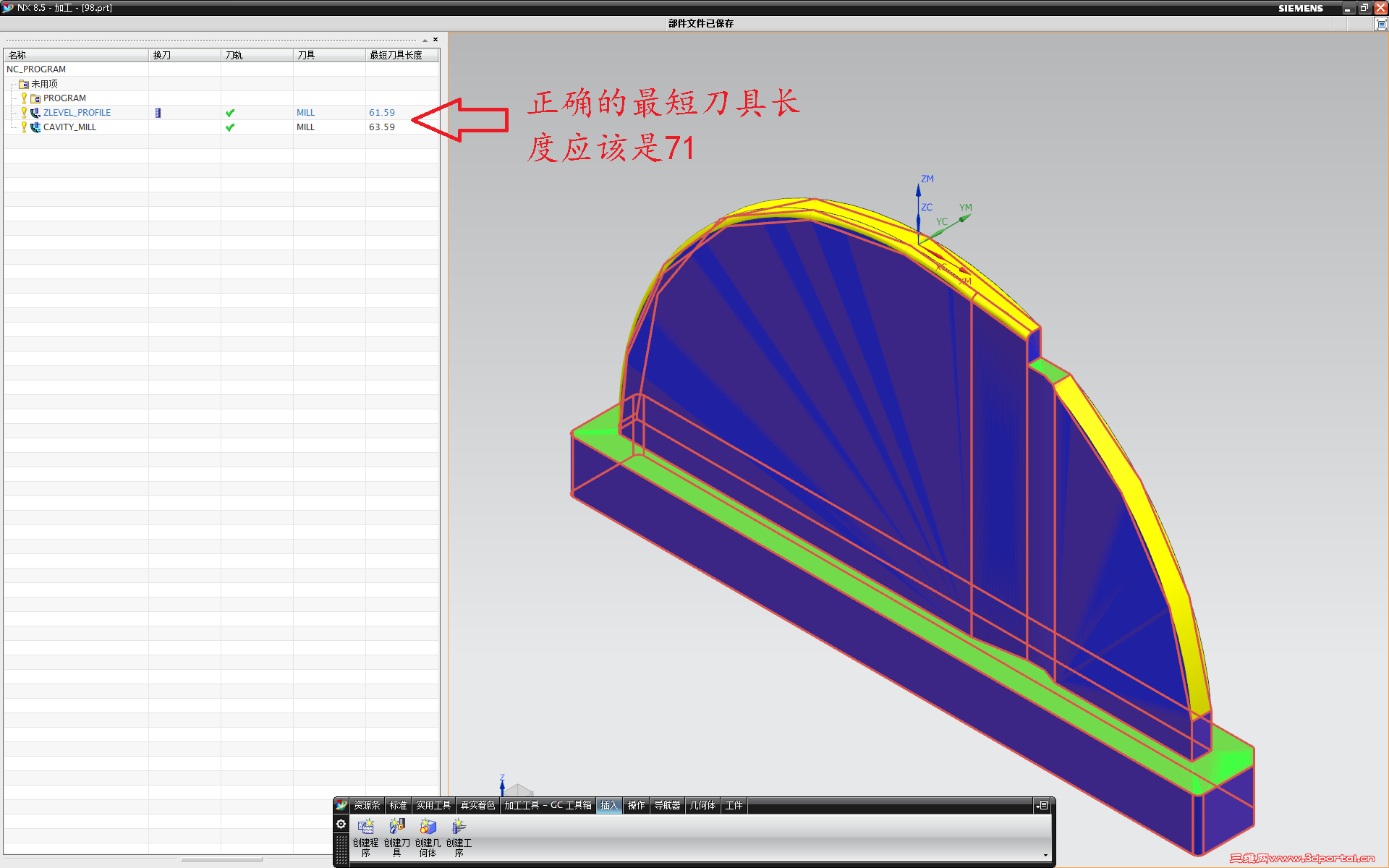Switch to the 操作 tab
Viewport: 1389px width, 868px height.
(636, 805)
